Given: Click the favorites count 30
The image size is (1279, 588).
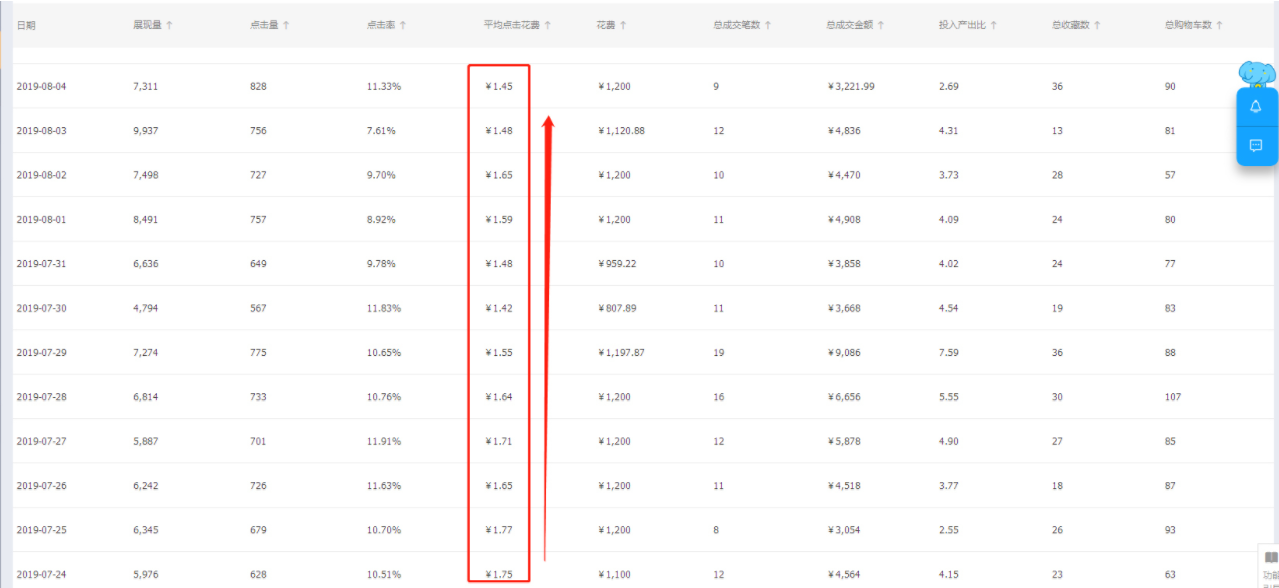Looking at the screenshot, I should [x=1058, y=397].
